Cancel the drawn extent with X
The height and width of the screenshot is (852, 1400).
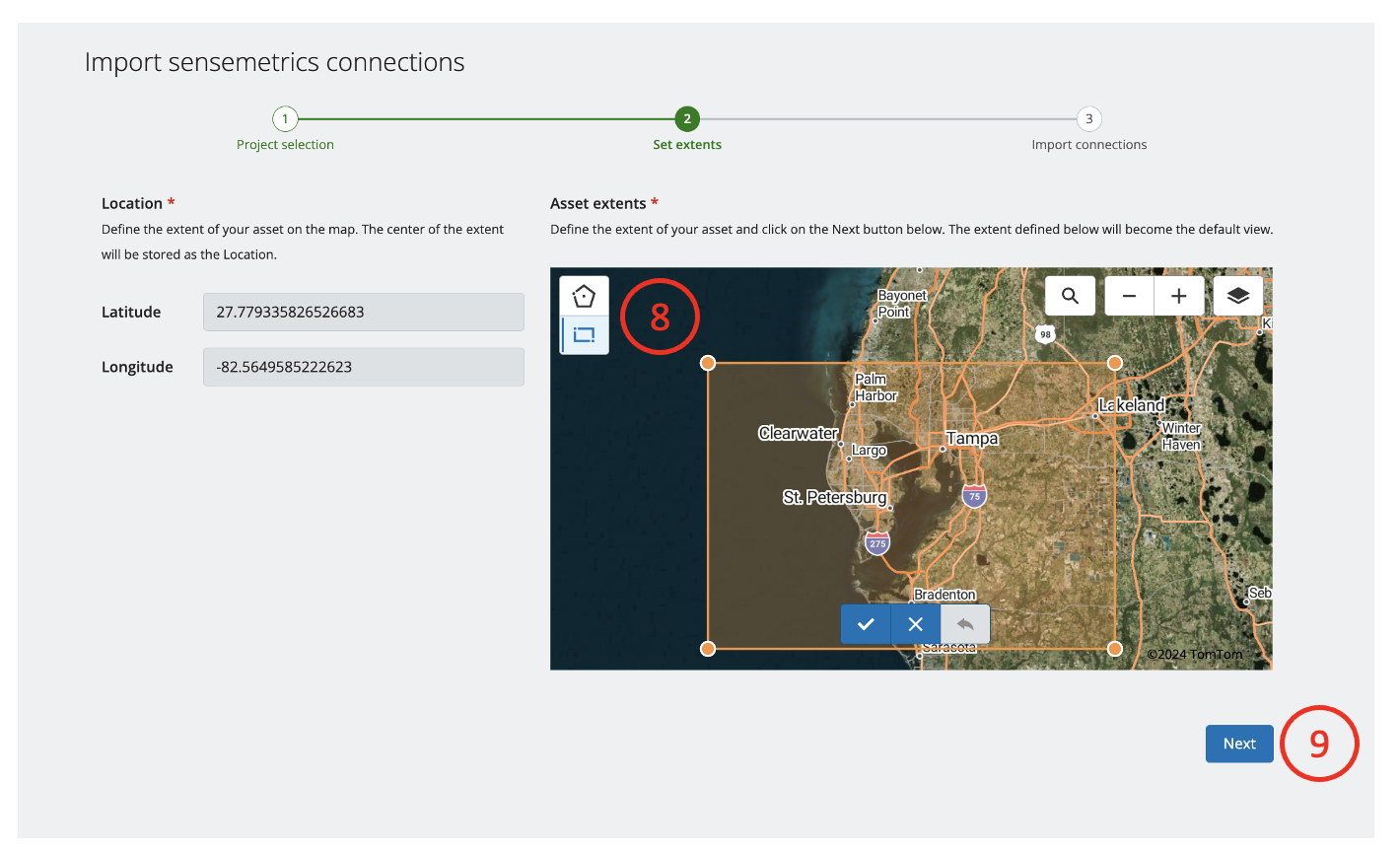pos(916,624)
